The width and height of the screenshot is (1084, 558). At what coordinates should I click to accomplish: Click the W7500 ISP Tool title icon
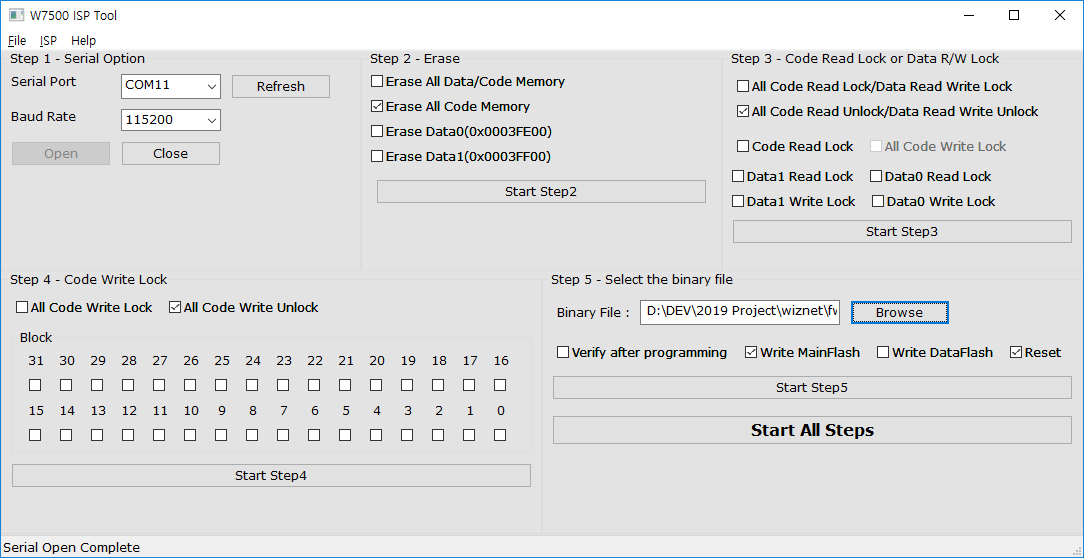click(x=17, y=15)
